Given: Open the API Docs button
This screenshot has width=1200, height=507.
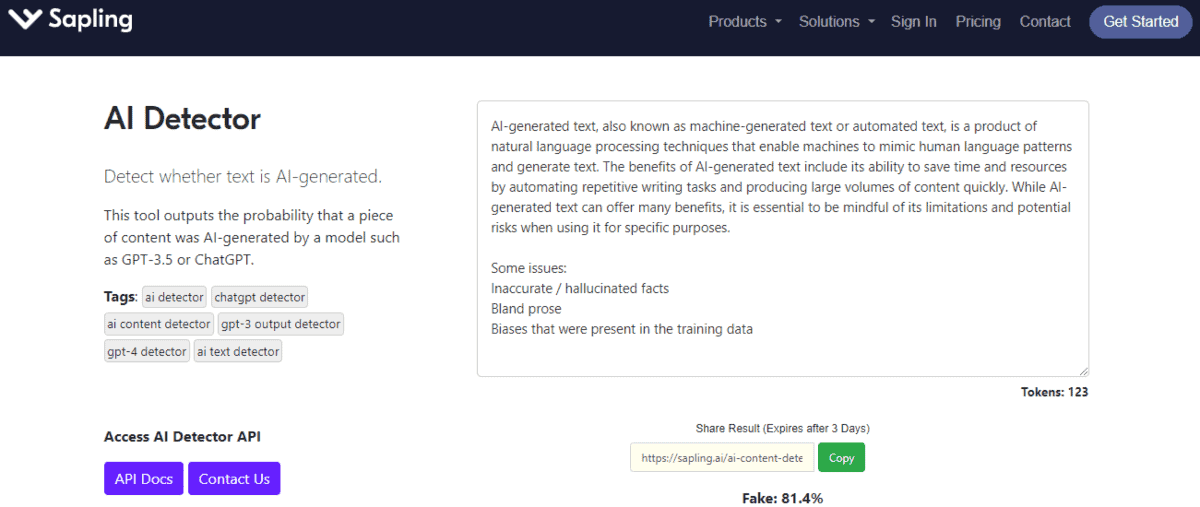Looking at the screenshot, I should click(144, 479).
